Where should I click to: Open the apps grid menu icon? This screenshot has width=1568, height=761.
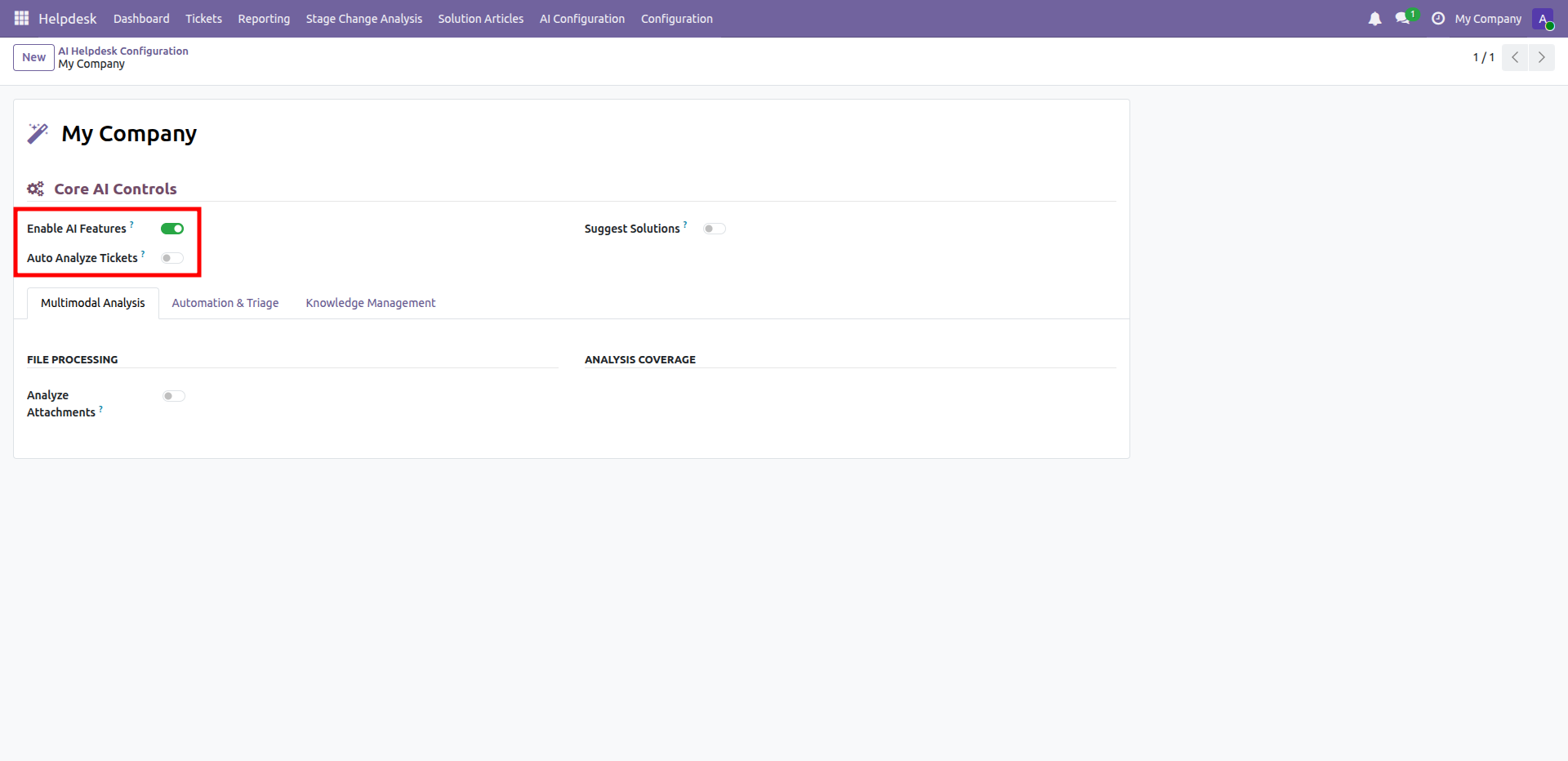click(21, 18)
